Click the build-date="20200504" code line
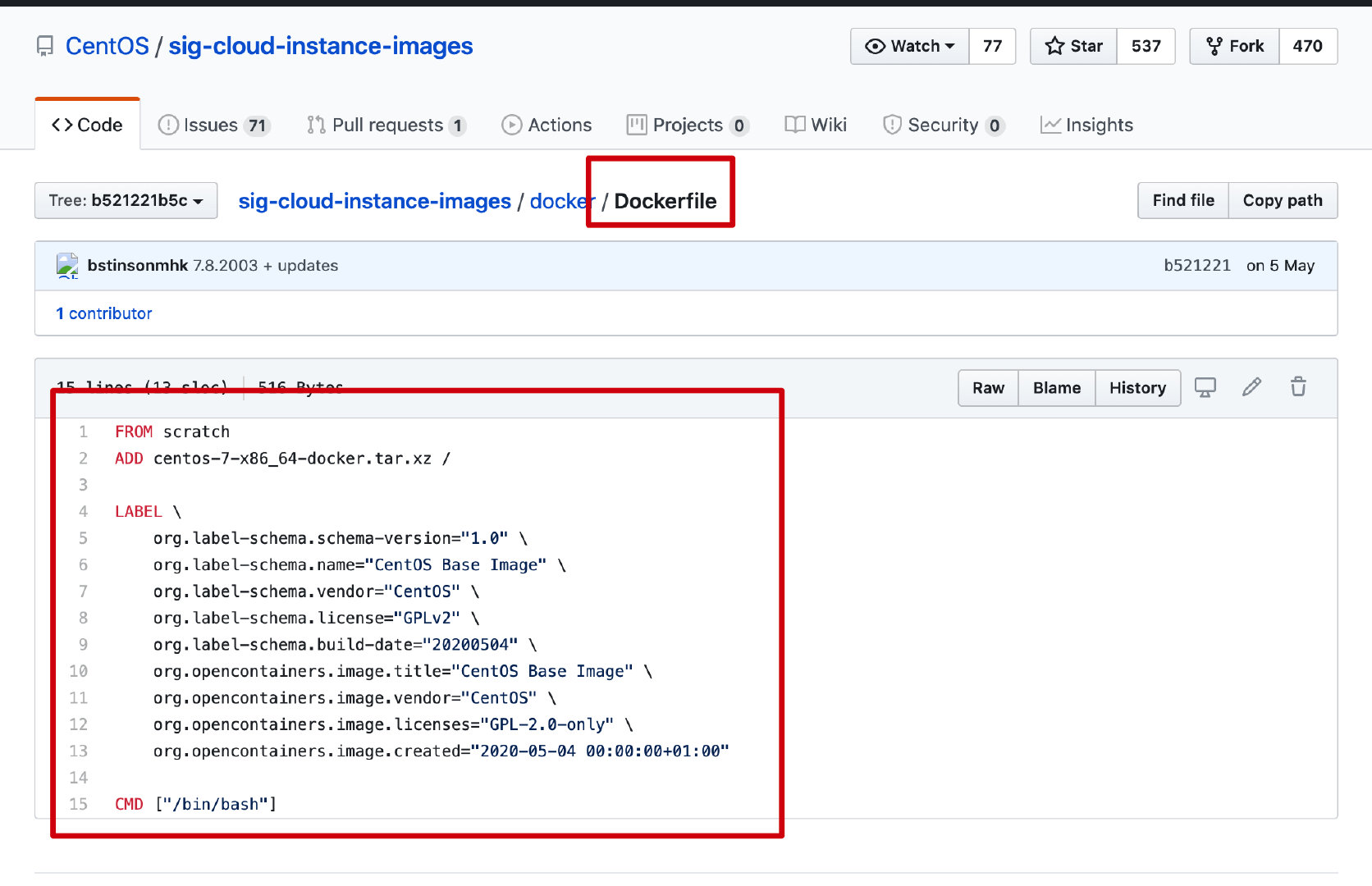Screen dimensions: 1372x886 345,645
